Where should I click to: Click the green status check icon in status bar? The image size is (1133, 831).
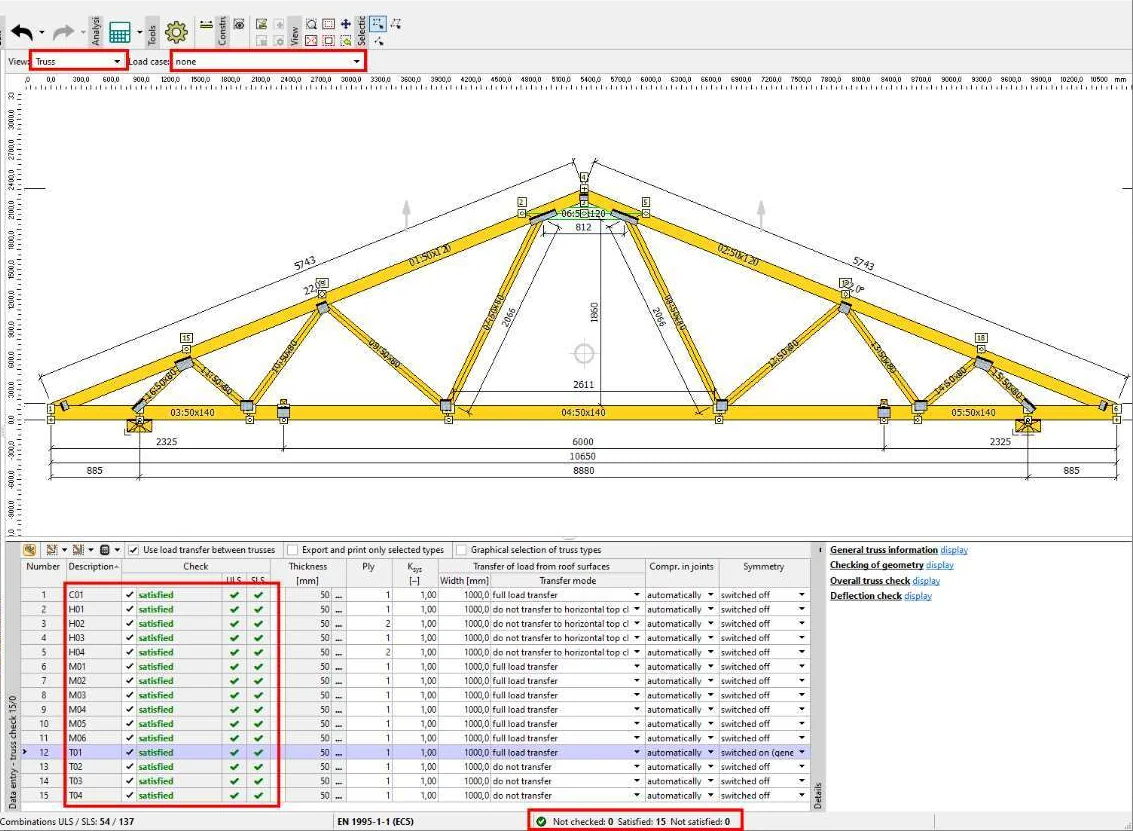pos(541,822)
